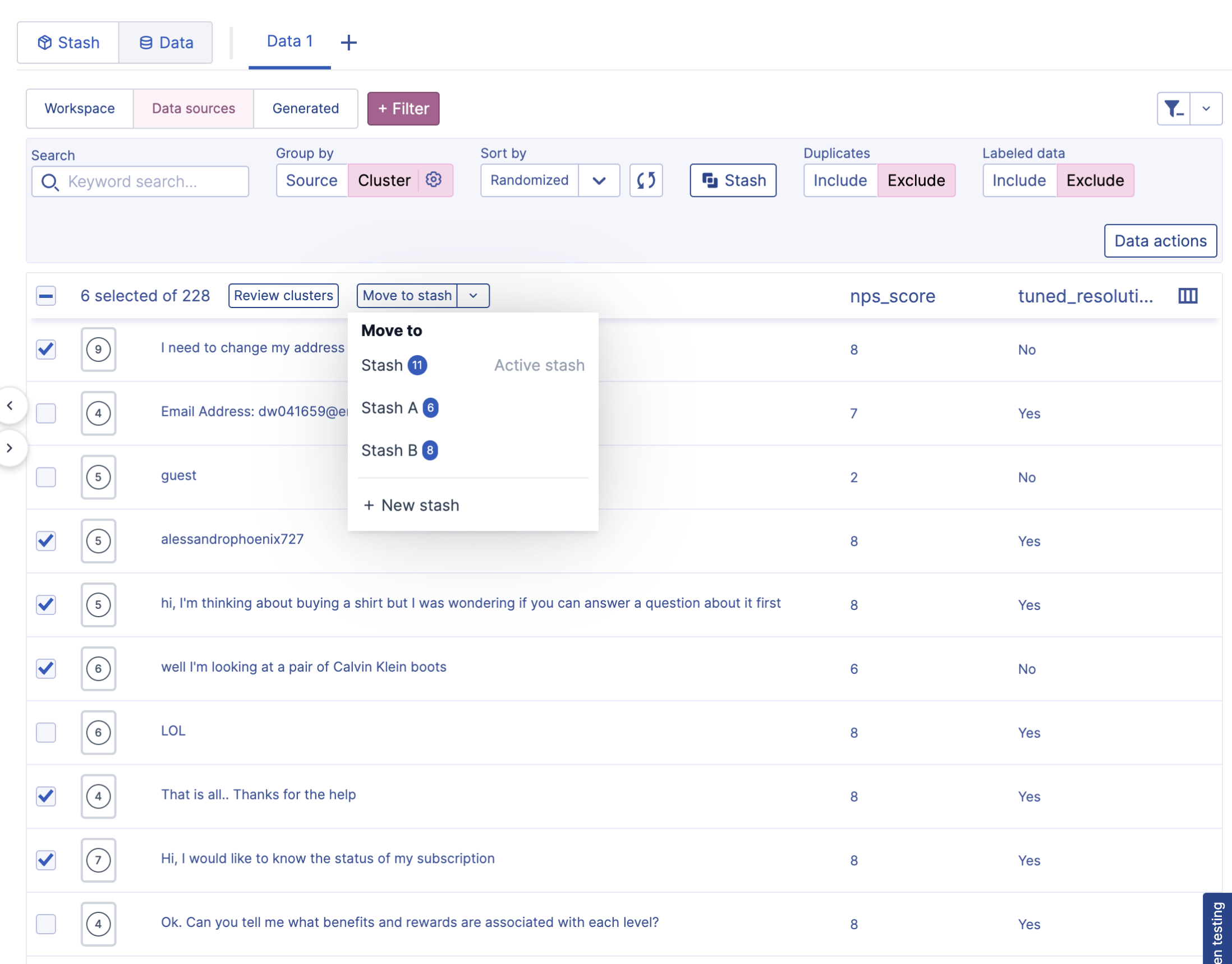Click the filter funnel icon
Screen dimensions: 1232x964
1173,108
